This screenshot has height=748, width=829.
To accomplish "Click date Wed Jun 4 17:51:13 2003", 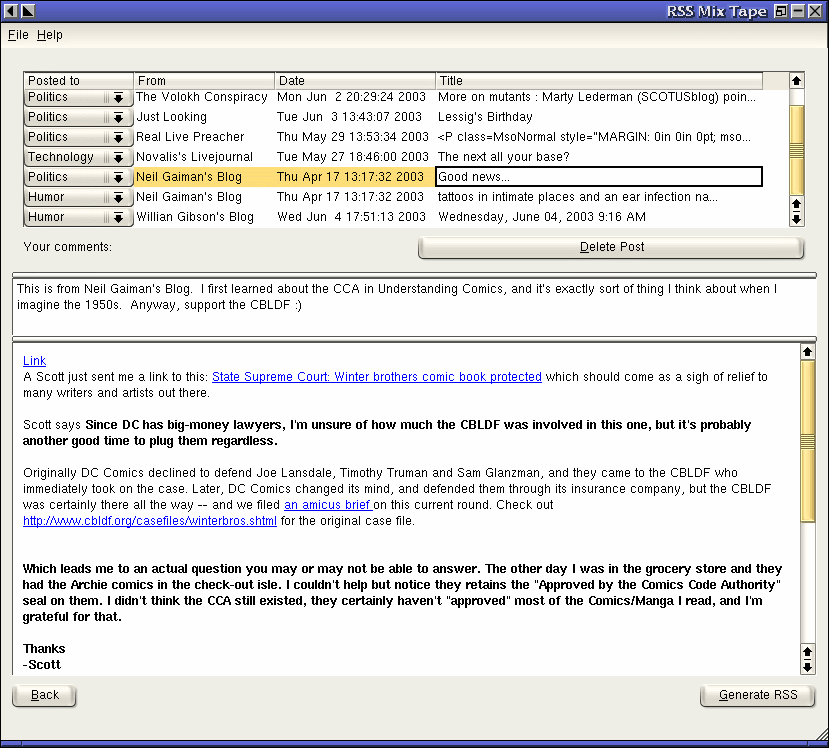I will pyautogui.click(x=351, y=217).
